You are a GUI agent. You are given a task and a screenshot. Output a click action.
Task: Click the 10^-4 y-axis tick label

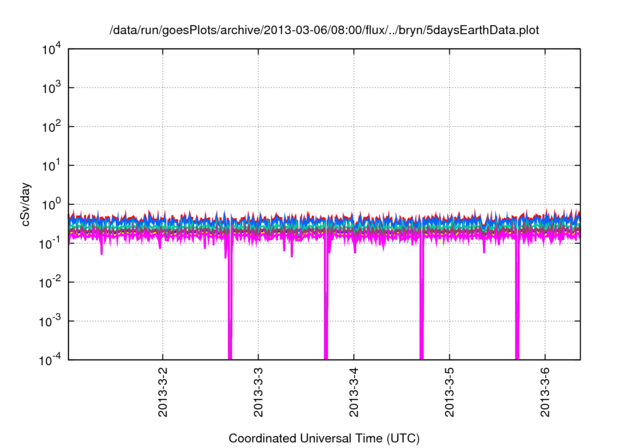pos(50,359)
